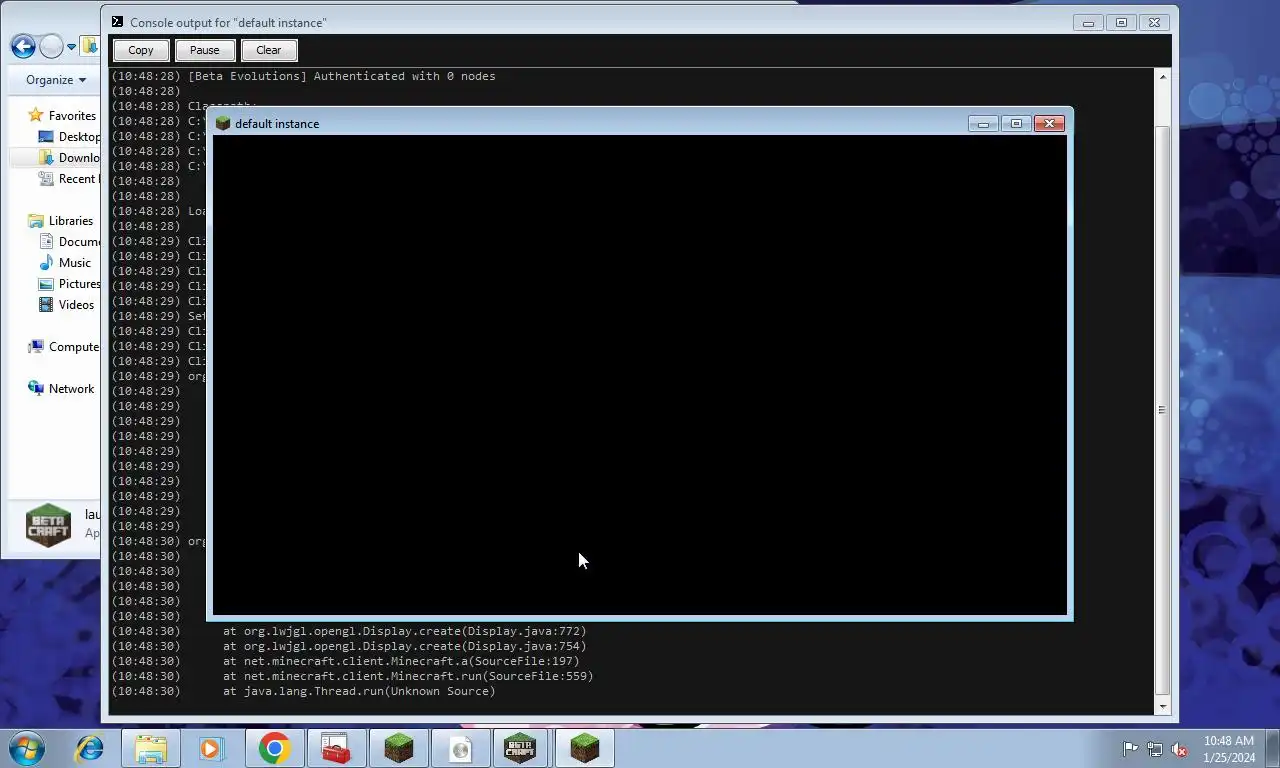Open the Windows Start menu
Screen dimensions: 1280x768
tap(27, 748)
